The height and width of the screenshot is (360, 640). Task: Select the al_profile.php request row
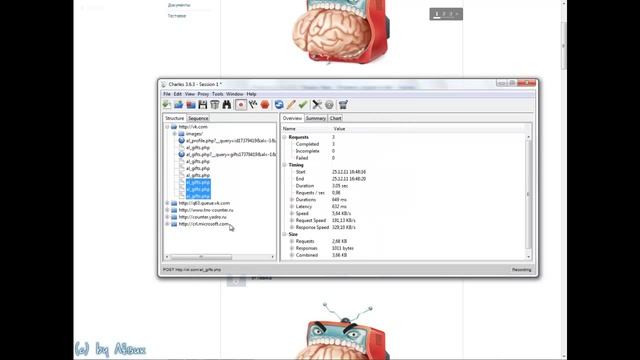point(231,141)
